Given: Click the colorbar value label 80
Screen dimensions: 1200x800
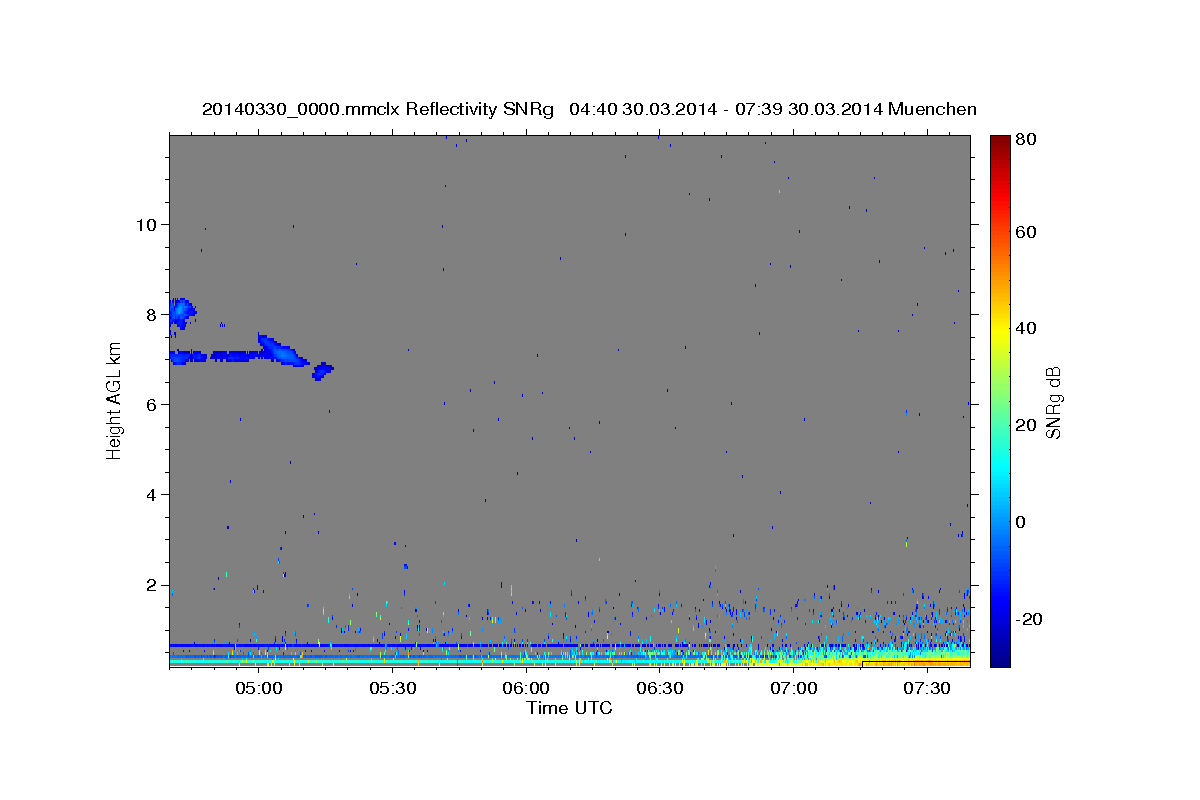Looking at the screenshot, I should [1024, 140].
